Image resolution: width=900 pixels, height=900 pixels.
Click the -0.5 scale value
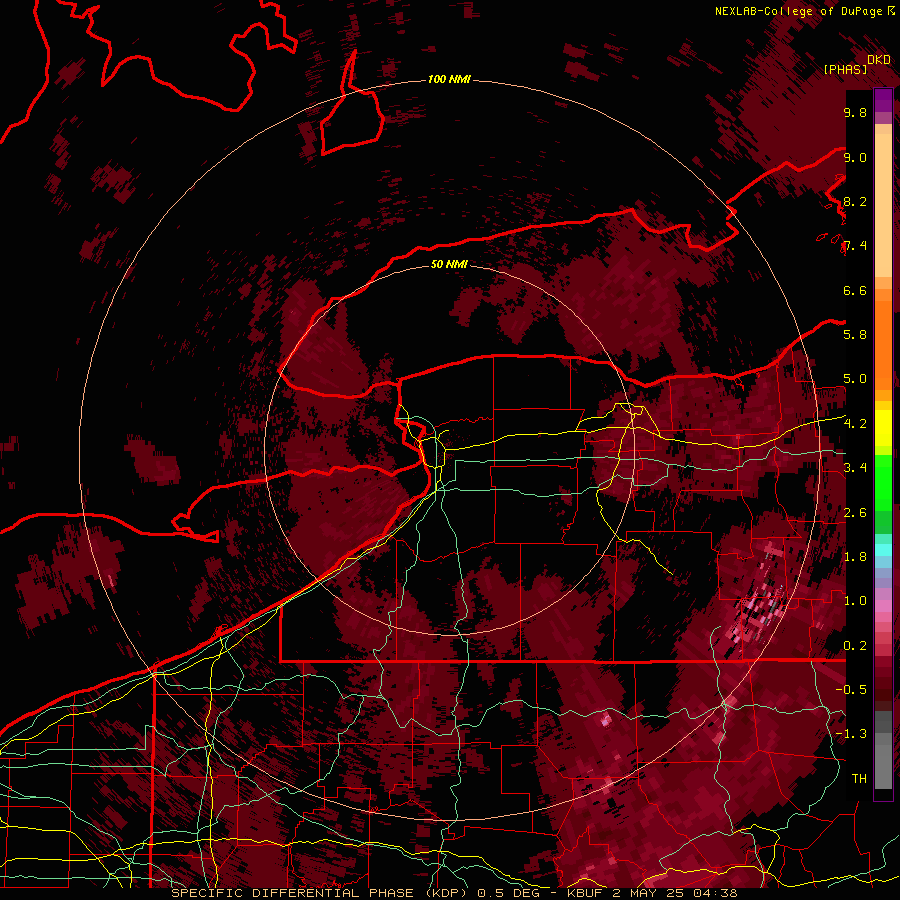[x=852, y=689]
